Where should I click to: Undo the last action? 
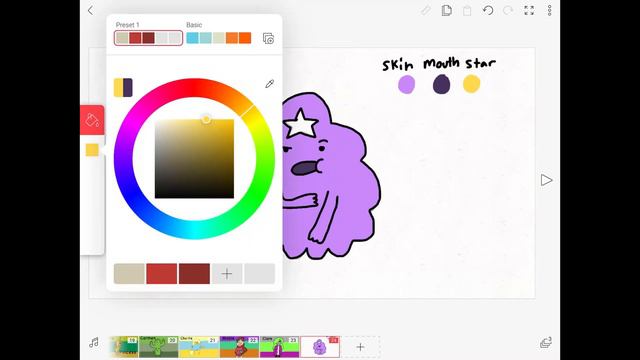488,11
